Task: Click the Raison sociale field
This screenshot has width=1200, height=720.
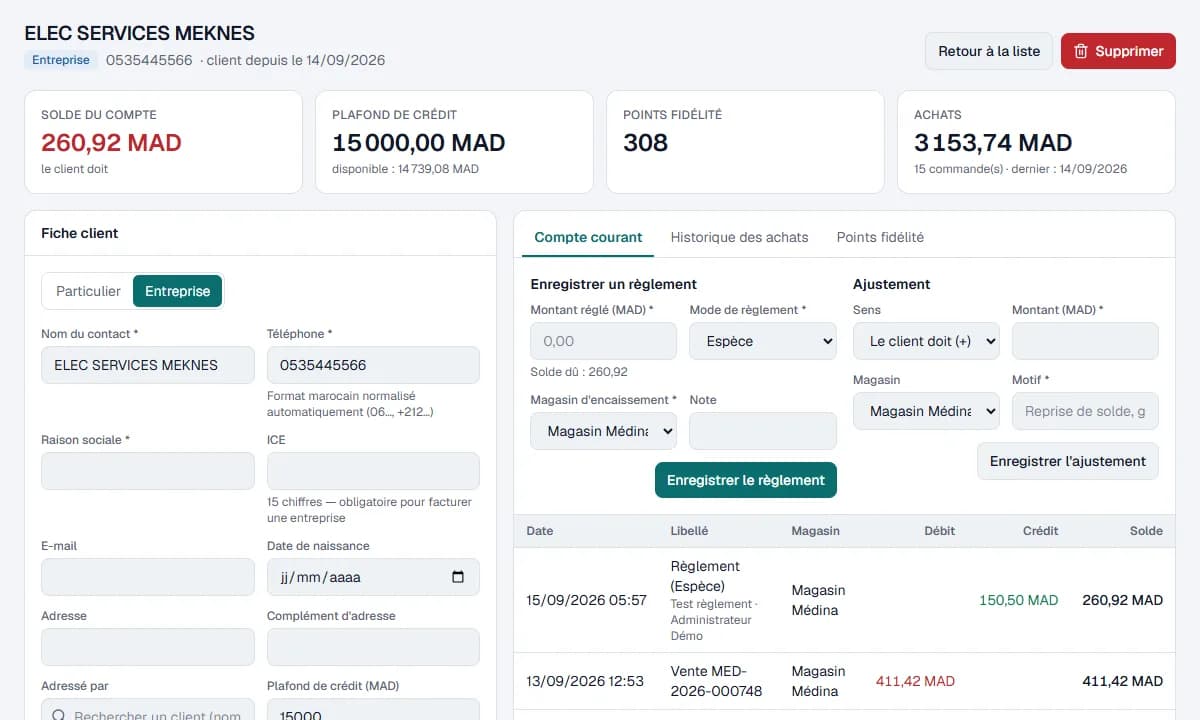Action: pos(148,471)
